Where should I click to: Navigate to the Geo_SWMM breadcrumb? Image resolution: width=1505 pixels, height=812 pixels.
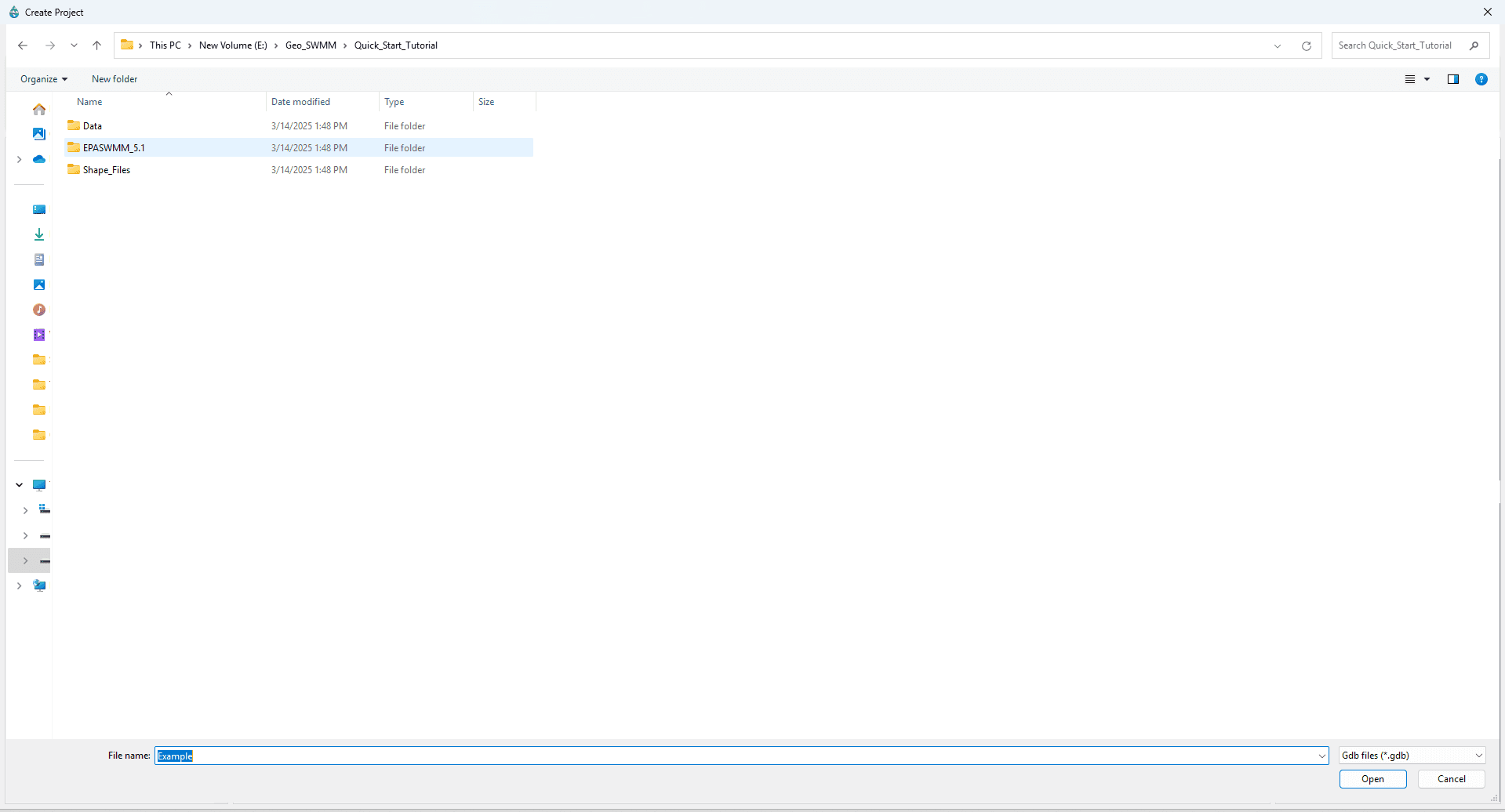309,45
